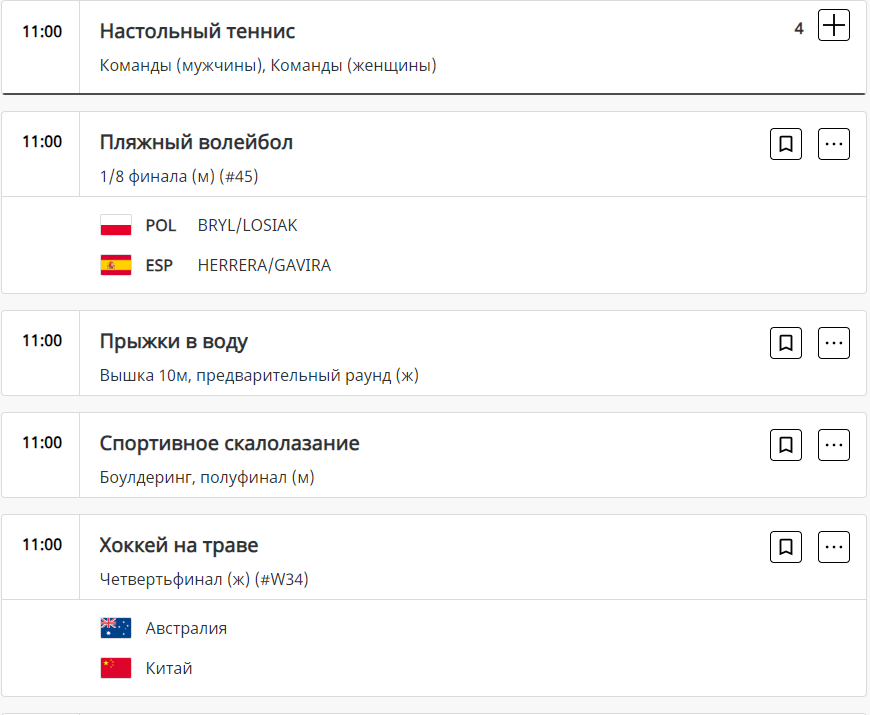Open the Пляжный волейбол event title
Screen dimensions: 870x715
(196, 142)
